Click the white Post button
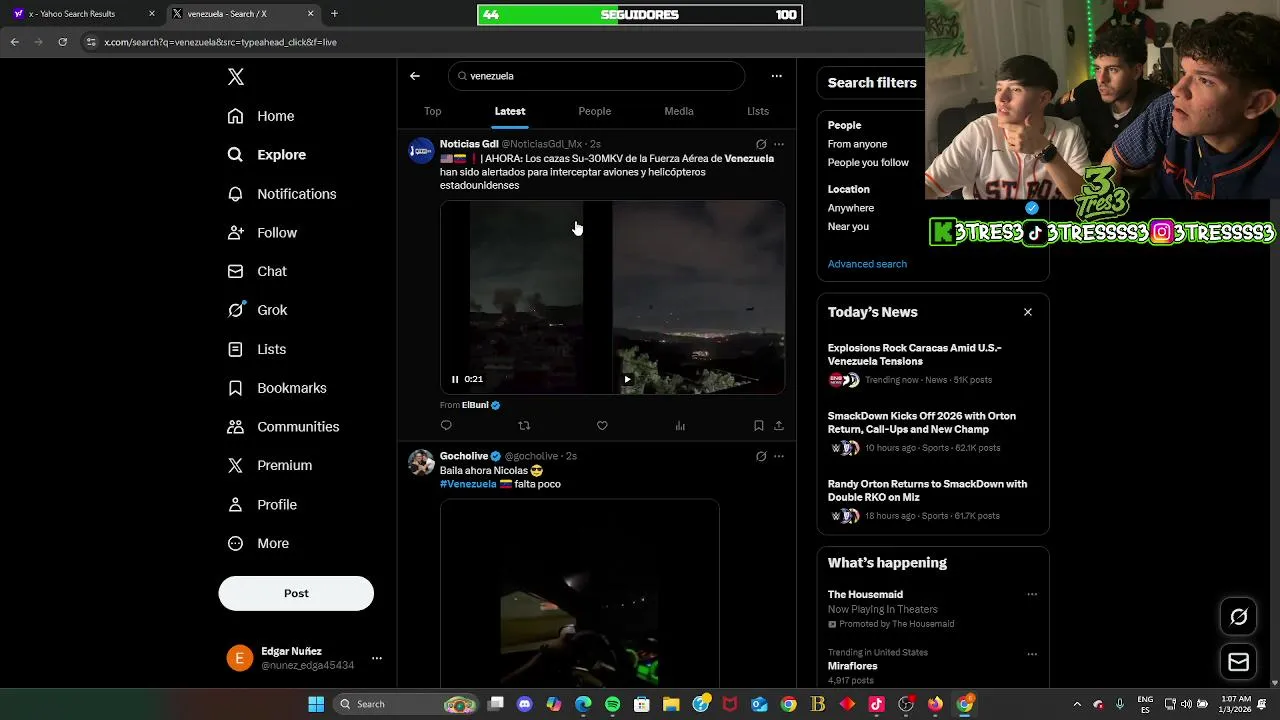Screen dimensions: 1280x720 click(x=296, y=593)
